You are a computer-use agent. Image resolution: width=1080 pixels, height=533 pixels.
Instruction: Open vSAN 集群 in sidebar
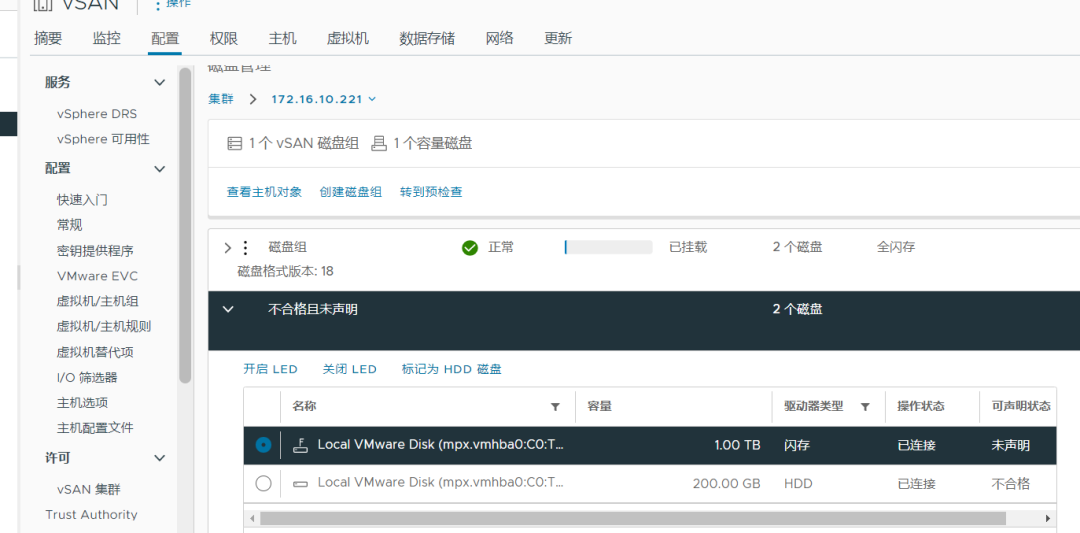click(x=89, y=490)
